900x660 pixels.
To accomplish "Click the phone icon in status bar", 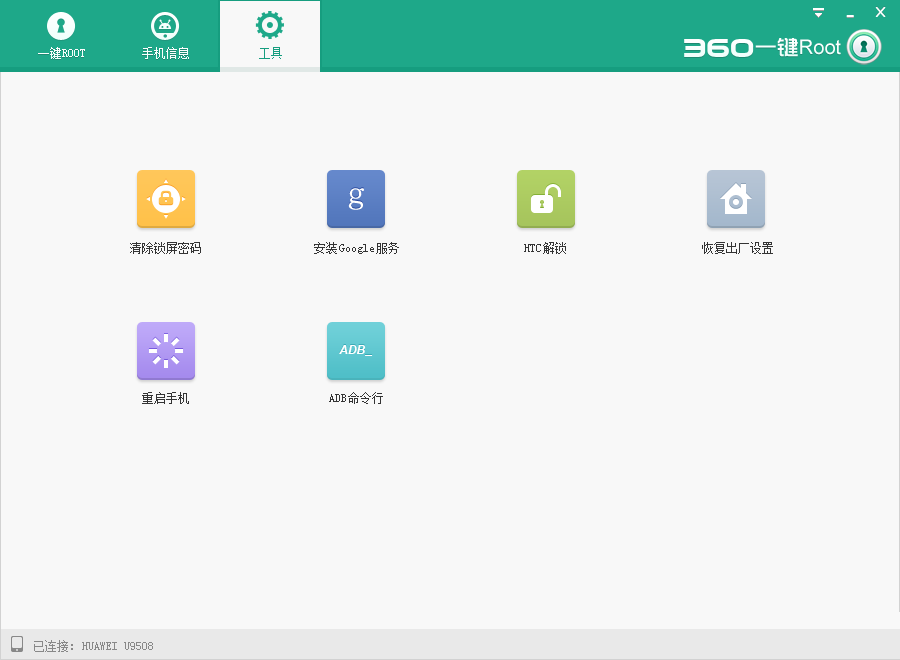I will tap(17, 644).
